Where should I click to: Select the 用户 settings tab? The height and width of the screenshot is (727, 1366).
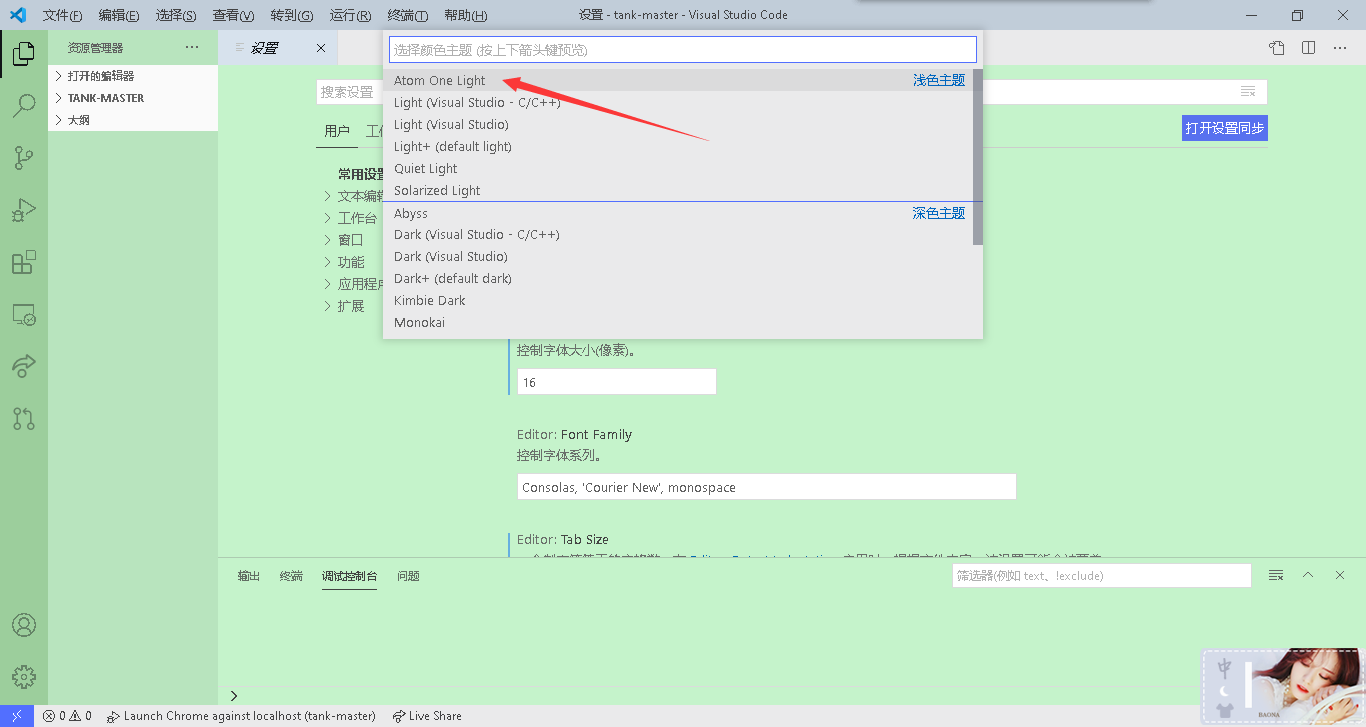337,131
